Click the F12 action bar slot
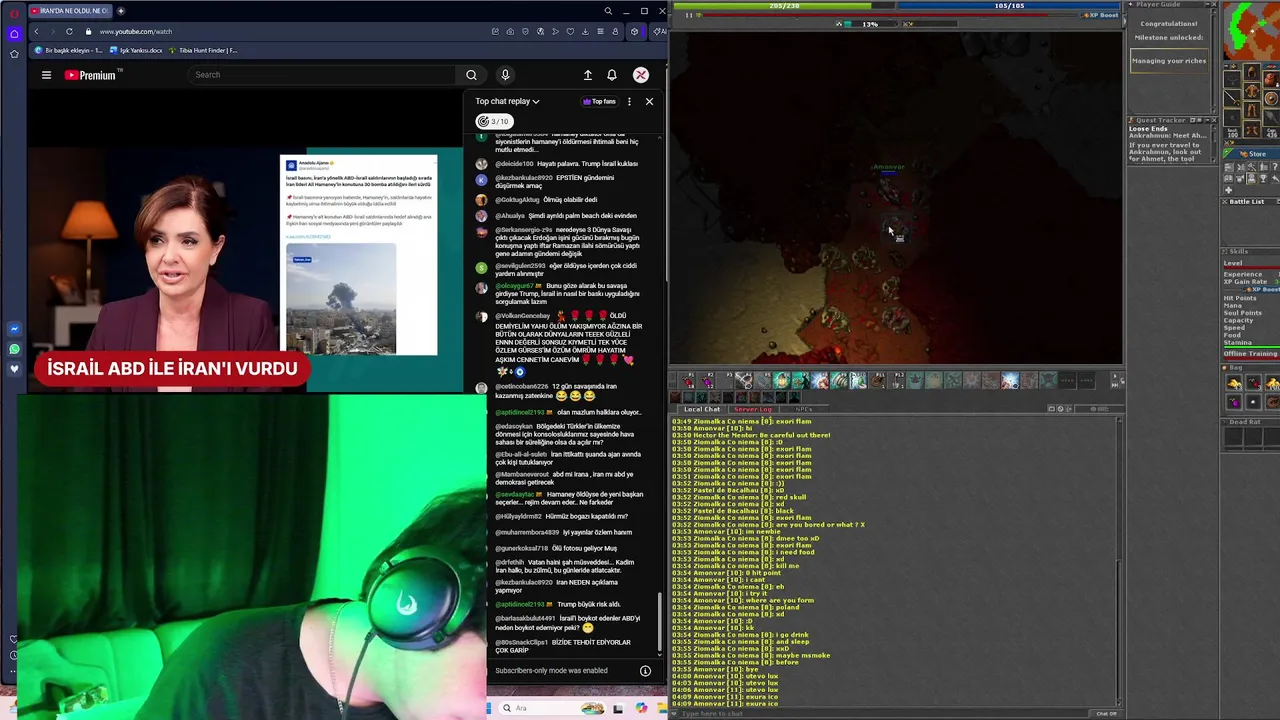 [x=897, y=380]
